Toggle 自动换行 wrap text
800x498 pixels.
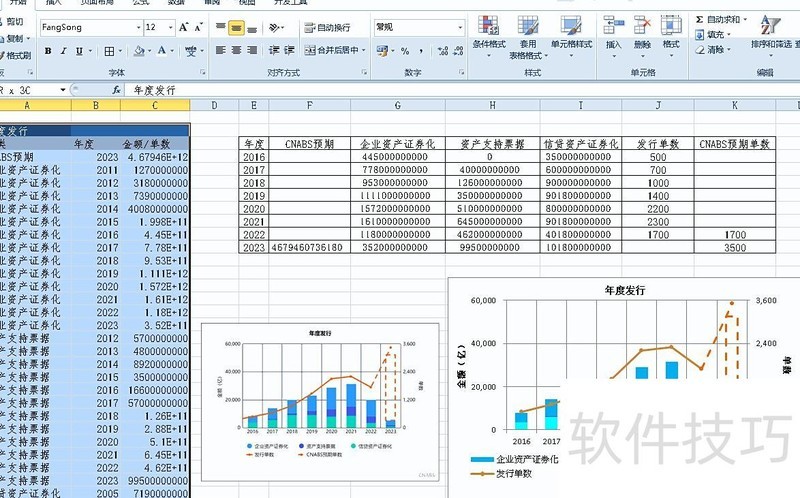(327, 28)
